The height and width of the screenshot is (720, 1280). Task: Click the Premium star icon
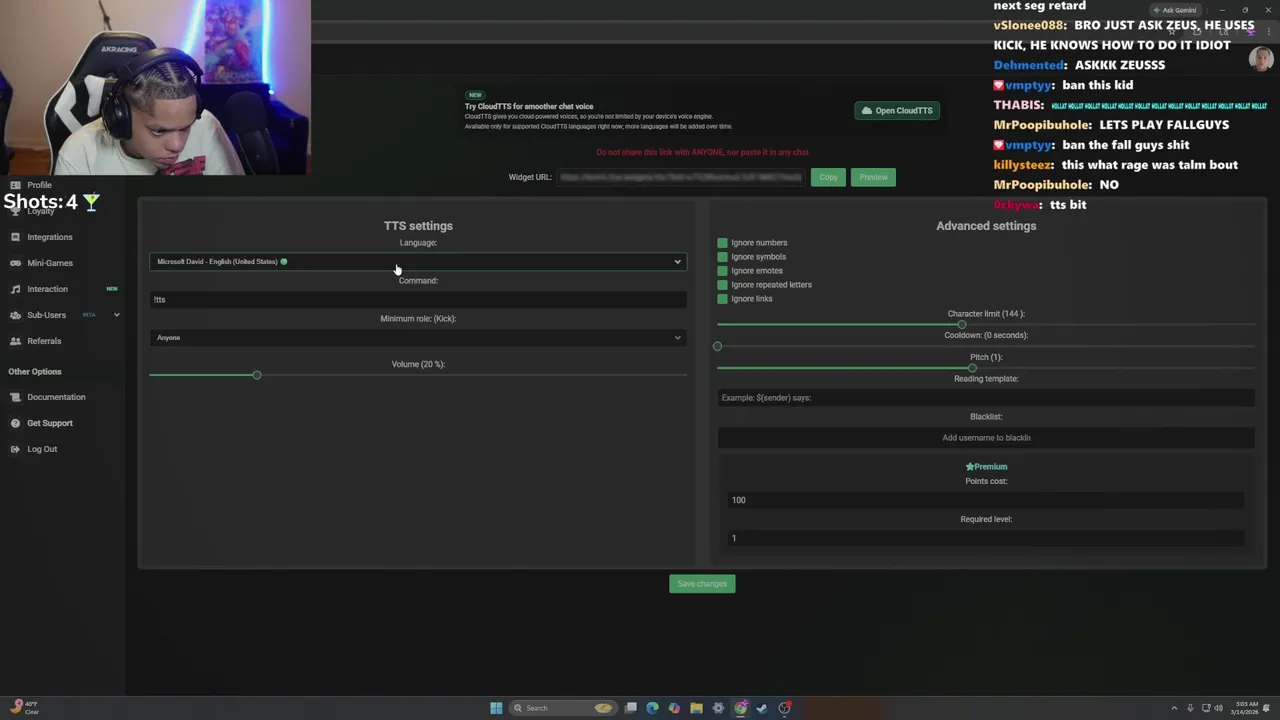(969, 467)
